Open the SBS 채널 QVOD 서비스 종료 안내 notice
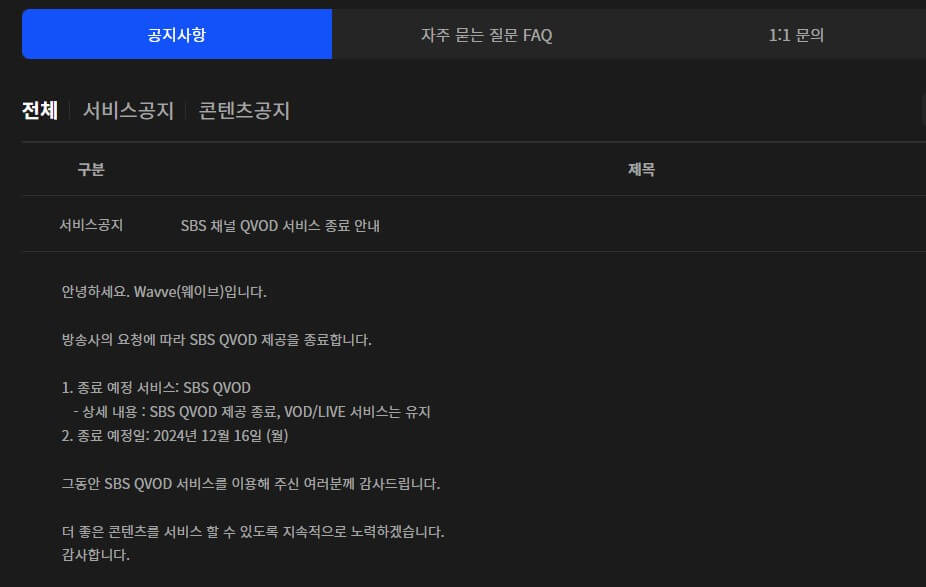The image size is (926, 587). tap(280, 225)
